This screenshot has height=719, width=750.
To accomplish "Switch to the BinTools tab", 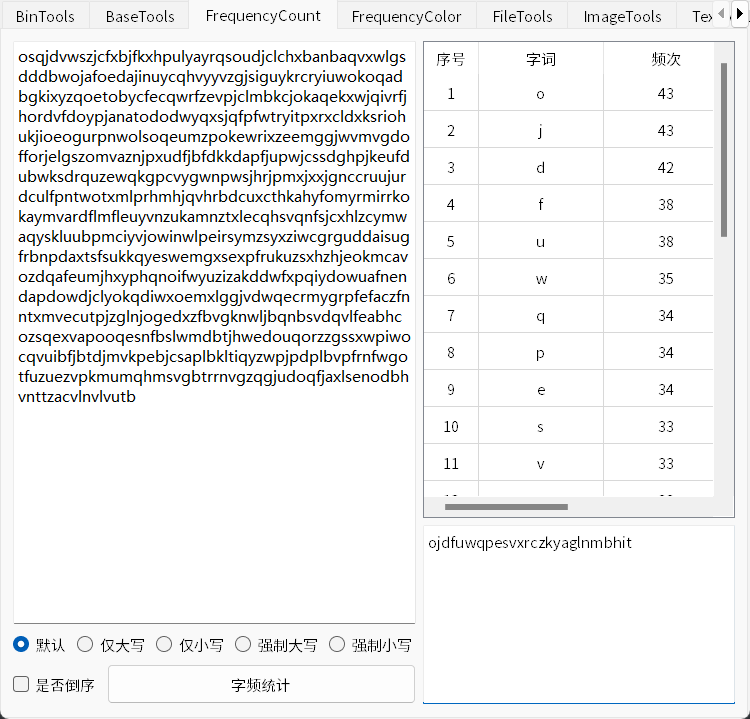I will (45, 16).
